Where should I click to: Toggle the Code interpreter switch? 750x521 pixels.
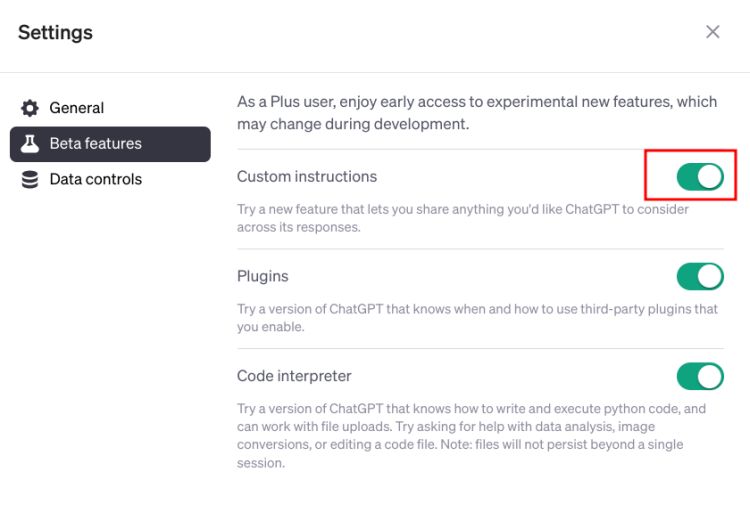click(700, 376)
